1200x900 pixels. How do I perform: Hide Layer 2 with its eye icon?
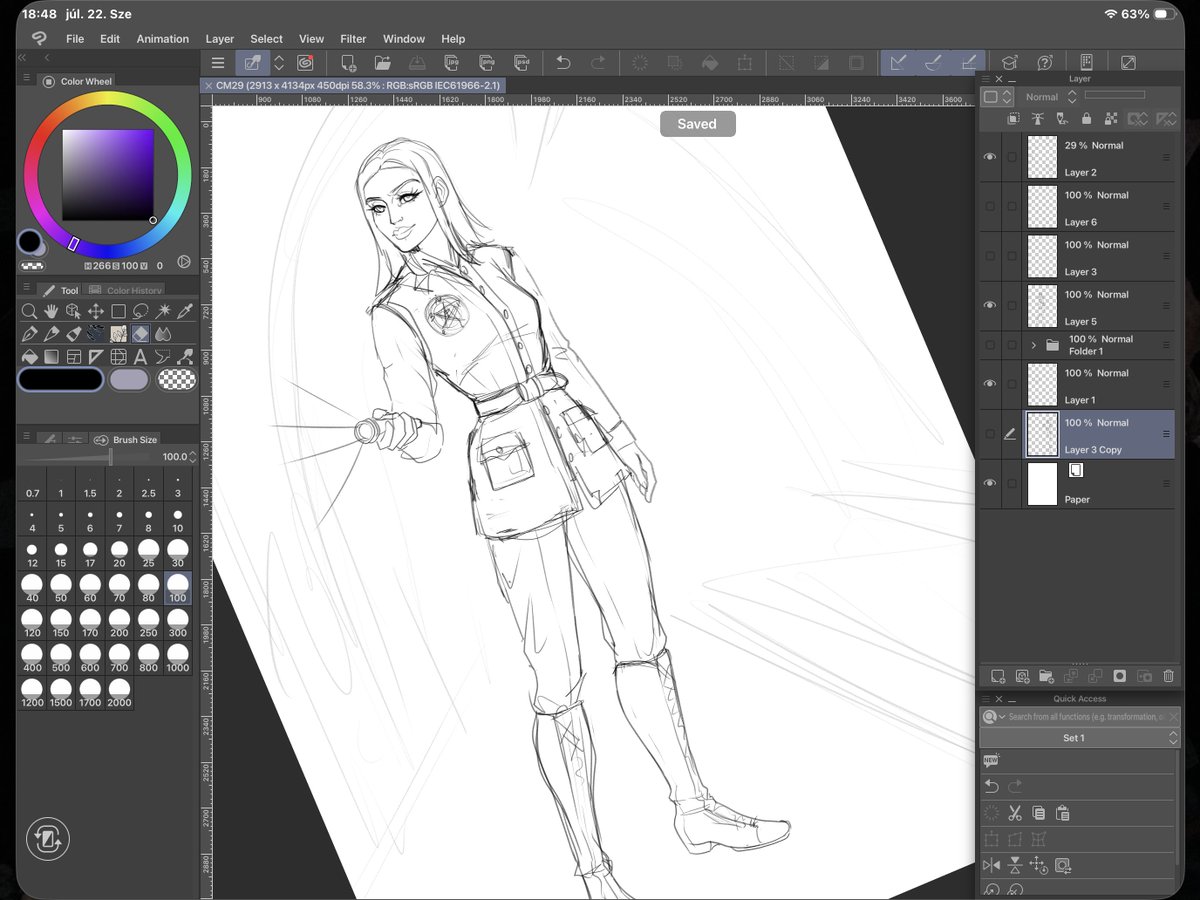pos(990,158)
